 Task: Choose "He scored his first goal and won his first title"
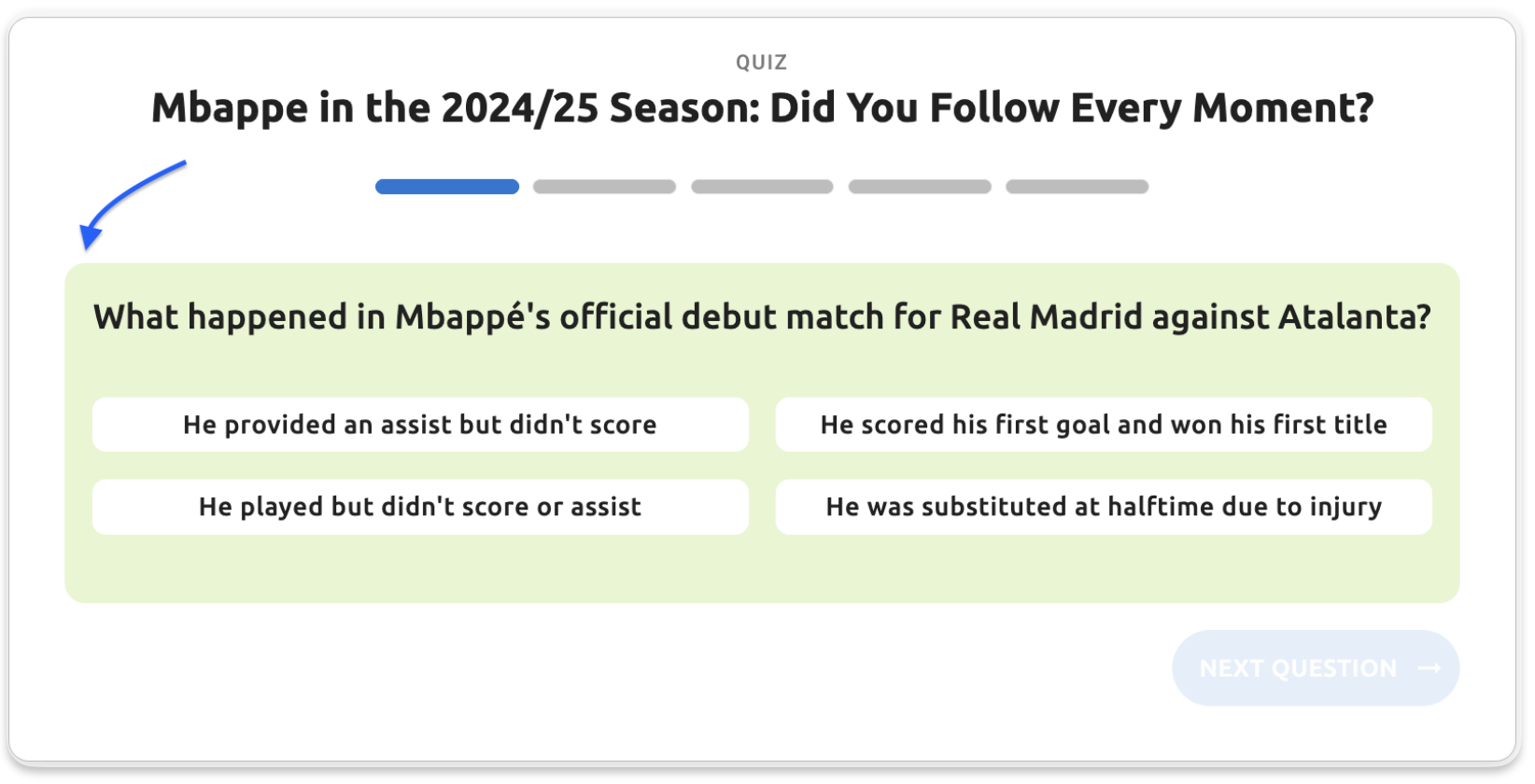(1103, 426)
